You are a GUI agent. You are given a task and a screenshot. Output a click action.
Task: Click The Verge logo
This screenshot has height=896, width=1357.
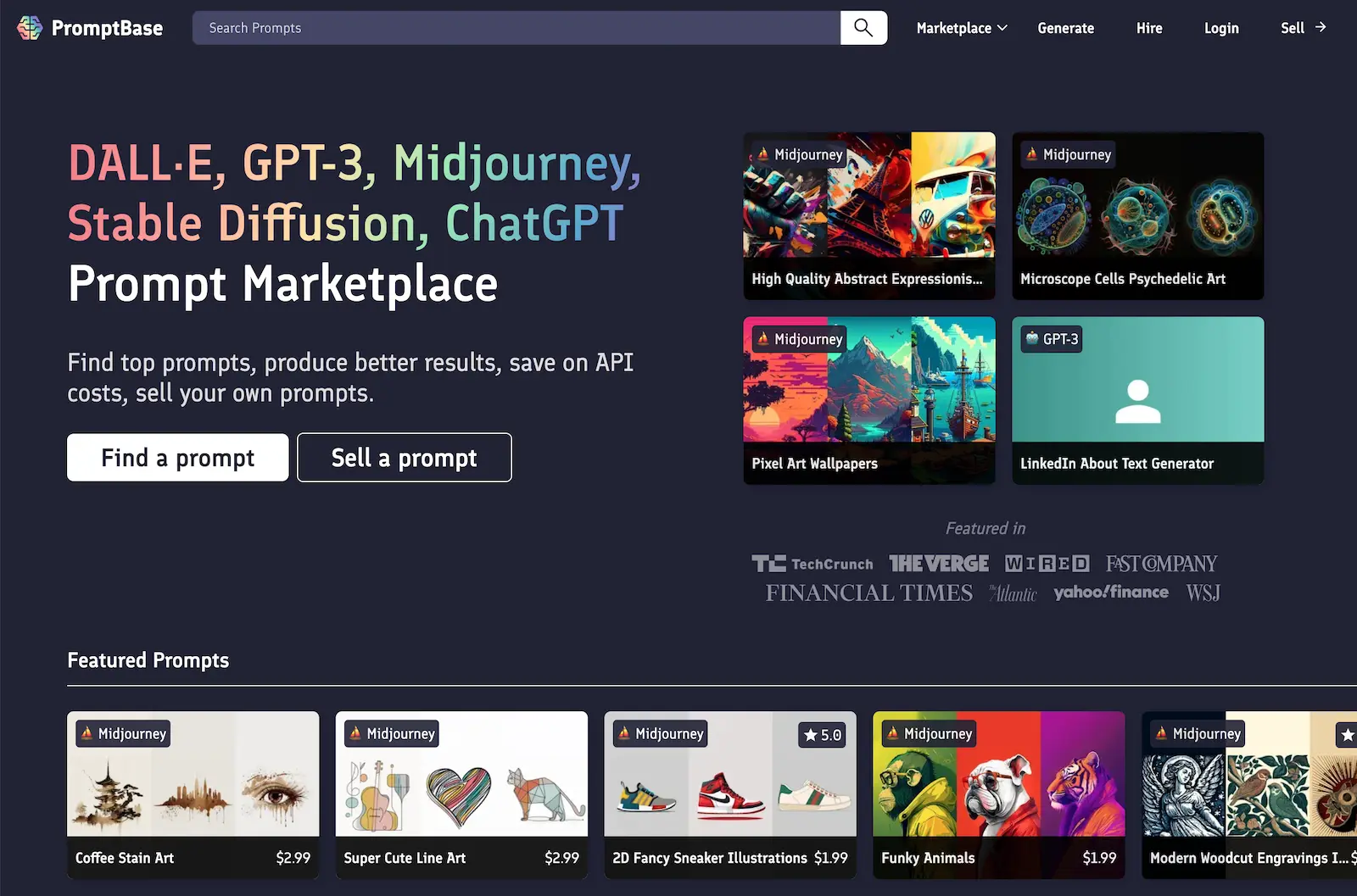pos(938,564)
